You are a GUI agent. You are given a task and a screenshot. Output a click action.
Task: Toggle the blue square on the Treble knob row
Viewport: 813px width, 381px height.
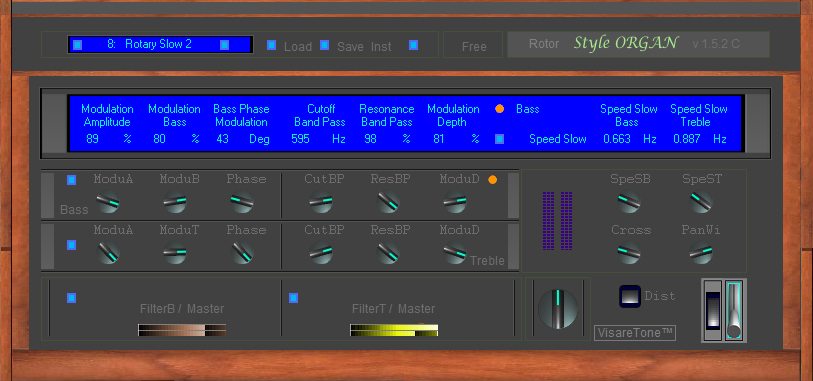click(72, 245)
